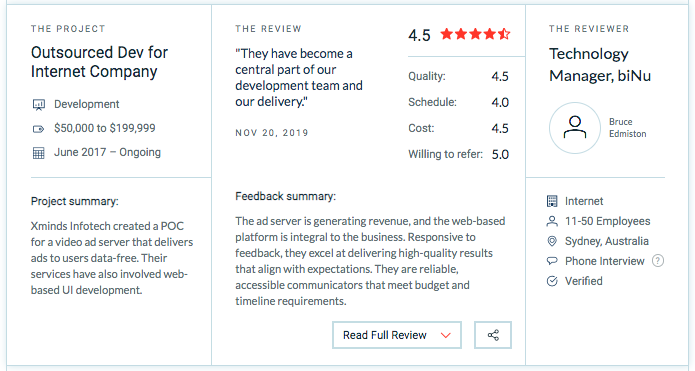This screenshot has width=695, height=371.
Task: Click the Willing to refer 5.0 score
Action: point(500,155)
